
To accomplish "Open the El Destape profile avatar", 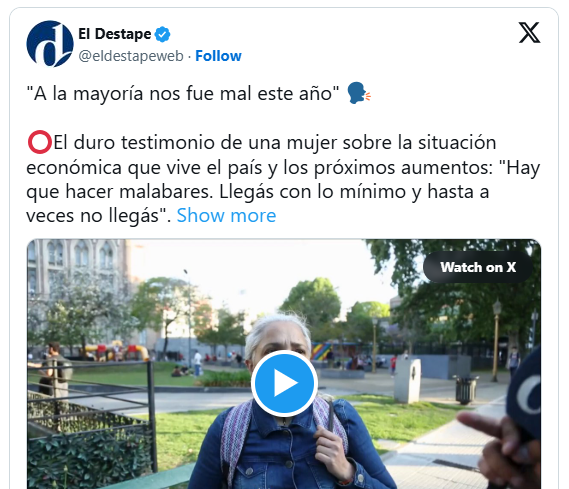I will (50, 44).
